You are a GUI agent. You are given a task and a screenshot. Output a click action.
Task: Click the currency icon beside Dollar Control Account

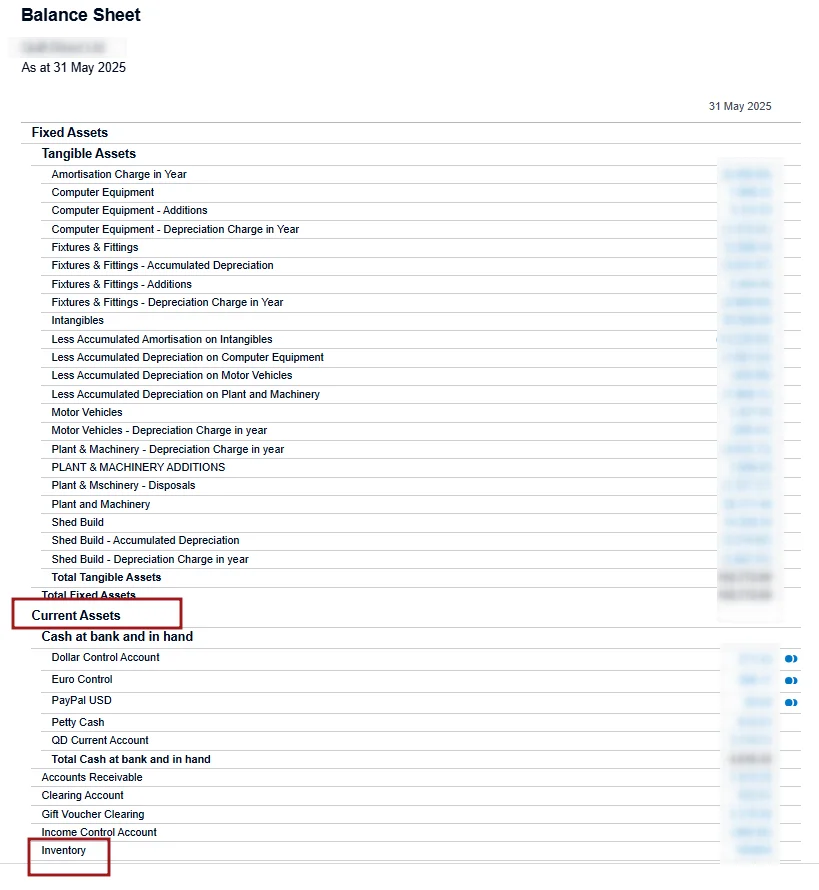790,659
